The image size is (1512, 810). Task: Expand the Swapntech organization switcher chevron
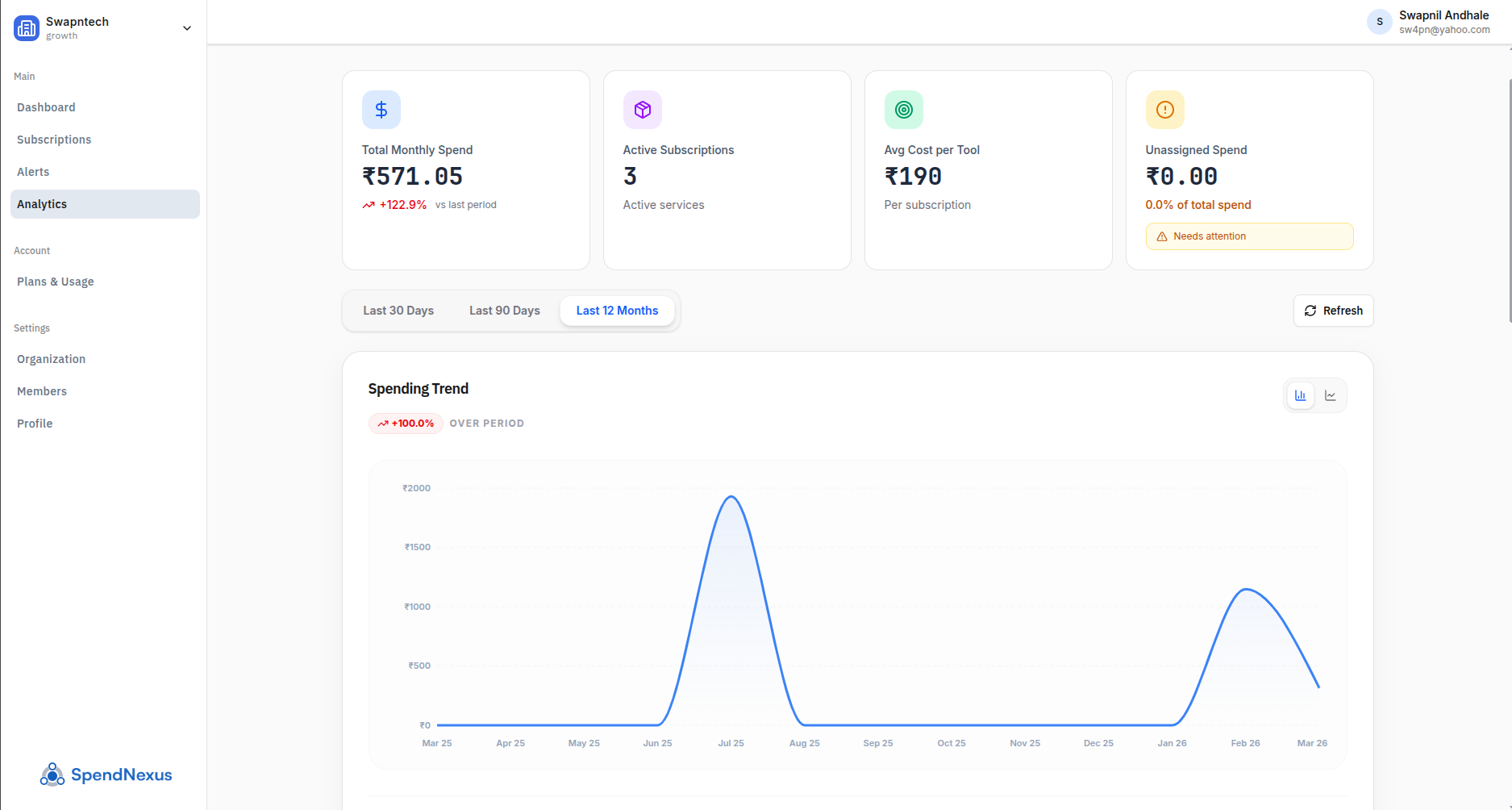click(186, 27)
